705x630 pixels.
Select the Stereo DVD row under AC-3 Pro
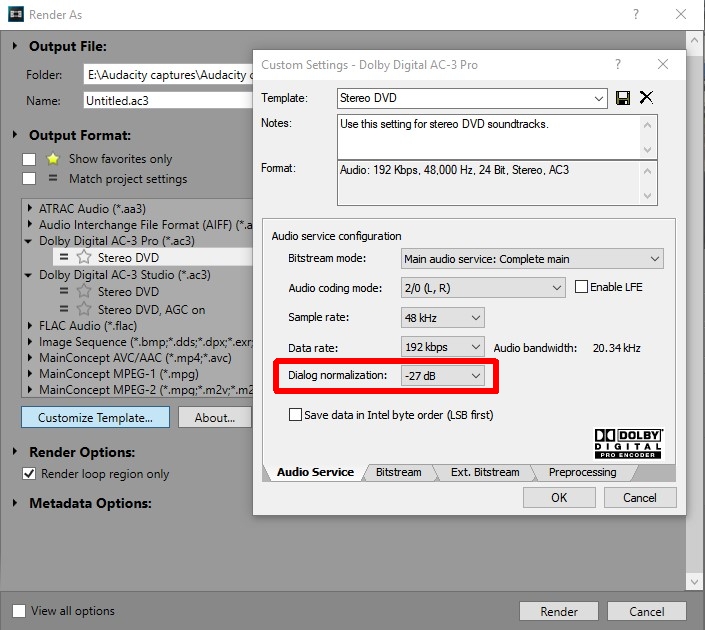(x=153, y=257)
